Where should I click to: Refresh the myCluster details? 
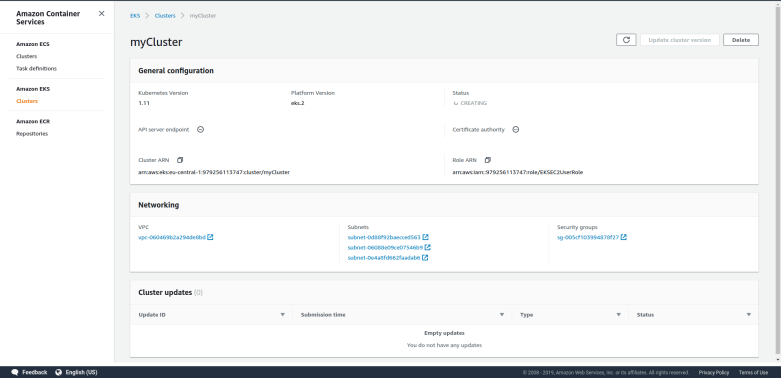coord(626,40)
